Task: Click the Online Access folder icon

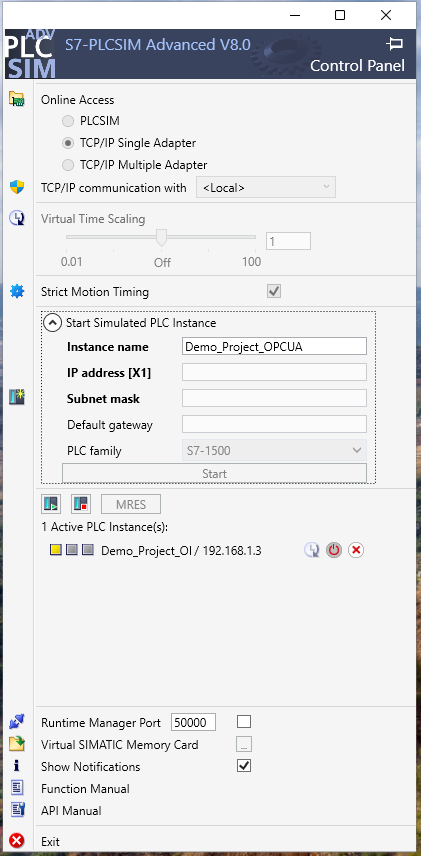Action: tap(17, 99)
